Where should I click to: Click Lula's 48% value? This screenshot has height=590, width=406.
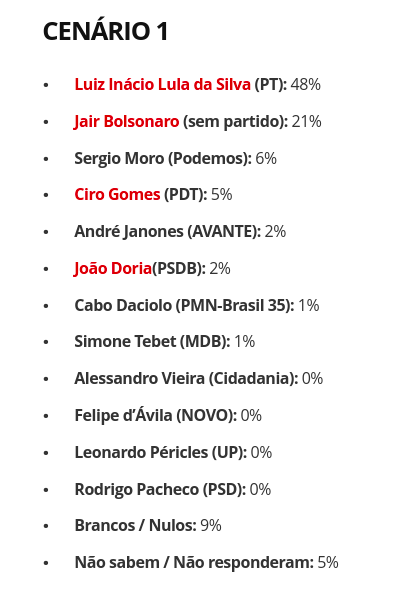[306, 84]
